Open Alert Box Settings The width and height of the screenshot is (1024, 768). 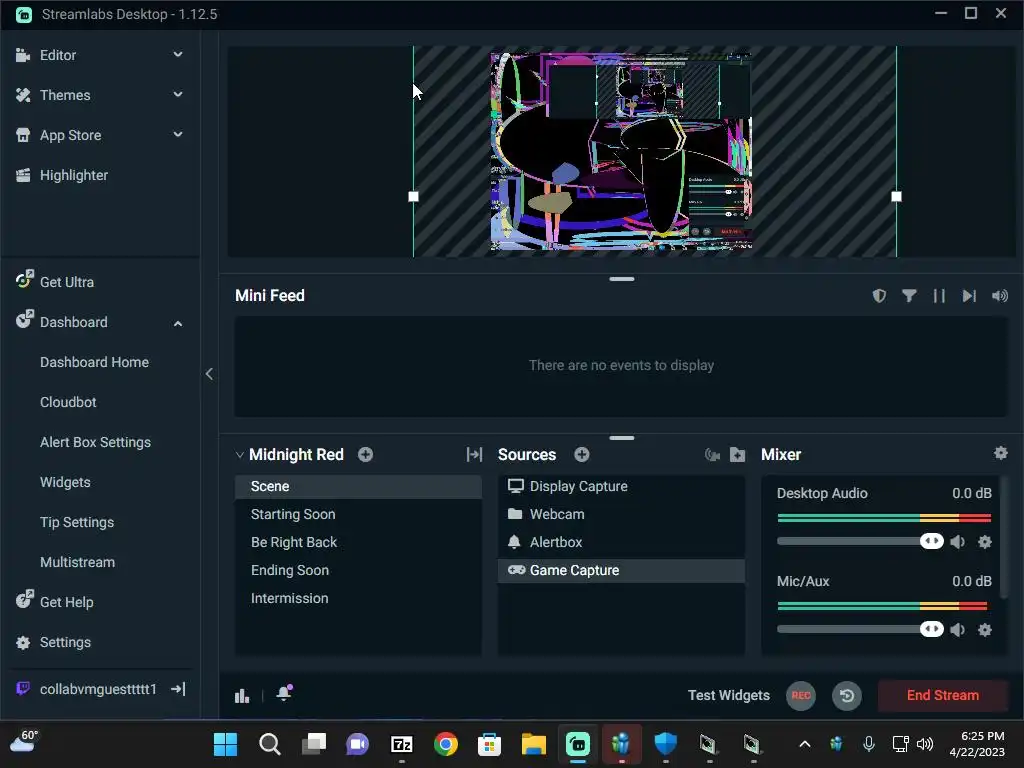tap(95, 442)
